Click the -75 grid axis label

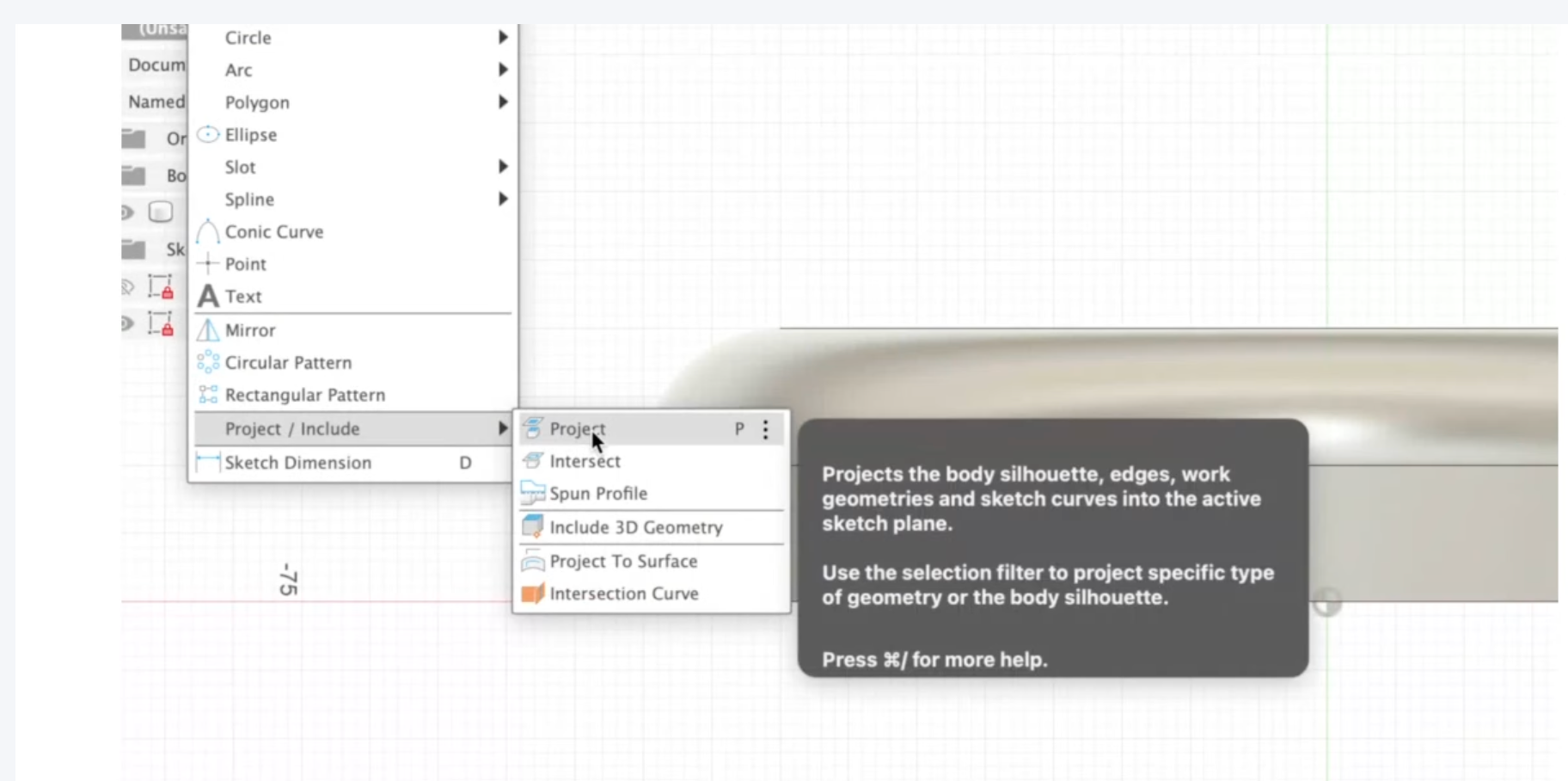[x=289, y=579]
